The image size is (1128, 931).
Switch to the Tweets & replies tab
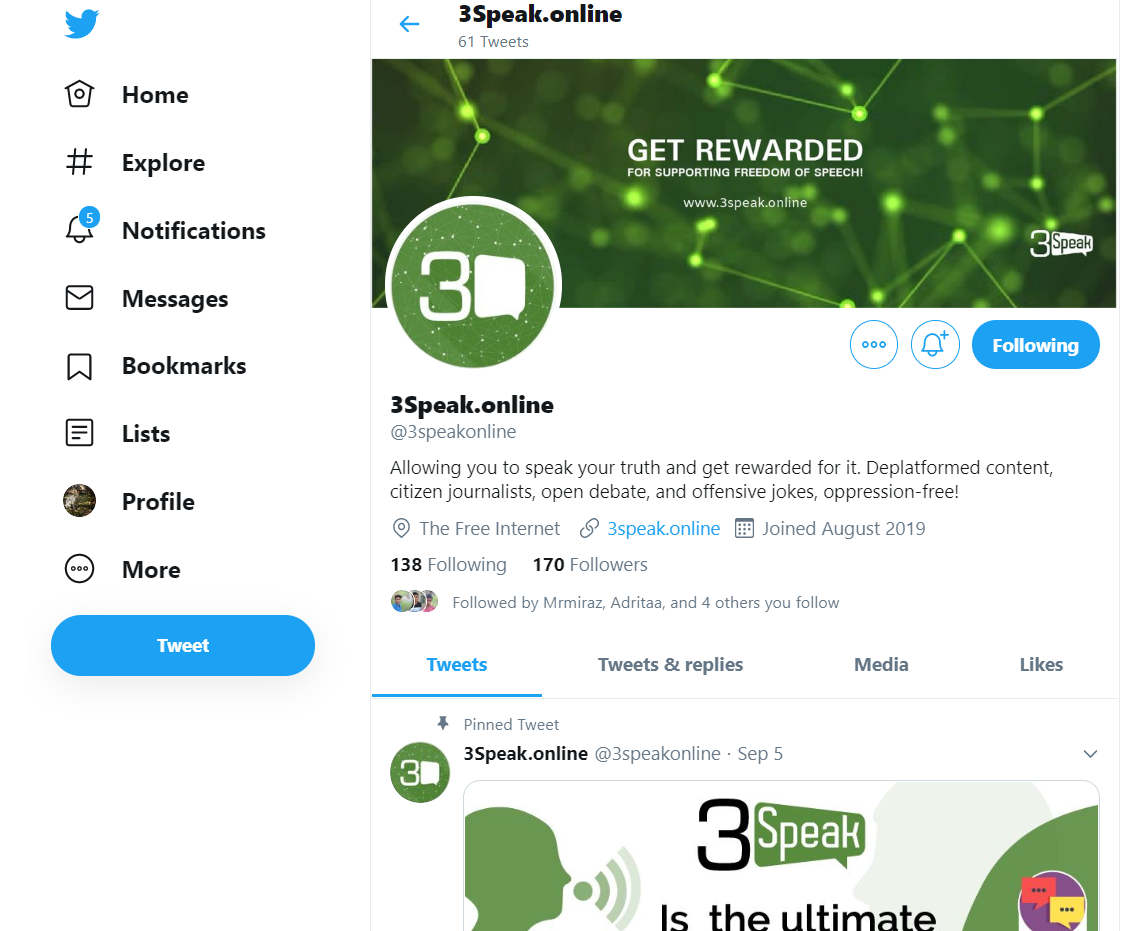point(670,665)
